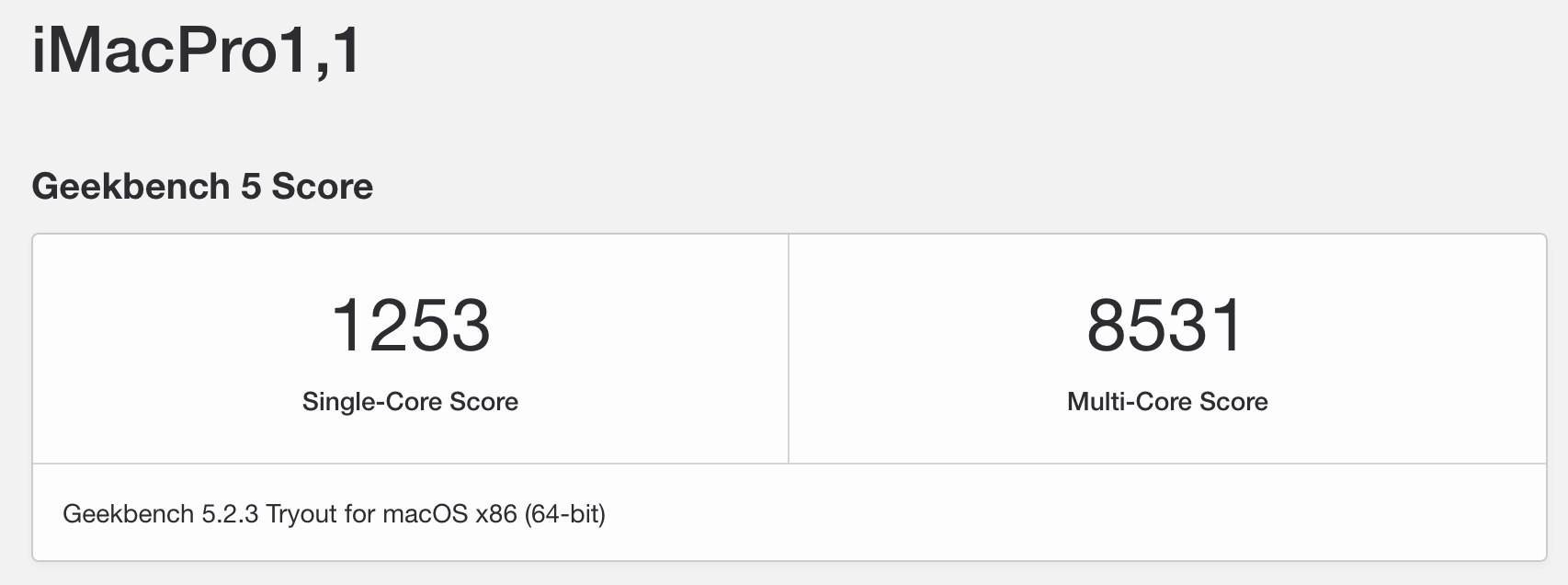Click the version number 5.2.3
This screenshot has height=585, width=1568.
point(230,513)
